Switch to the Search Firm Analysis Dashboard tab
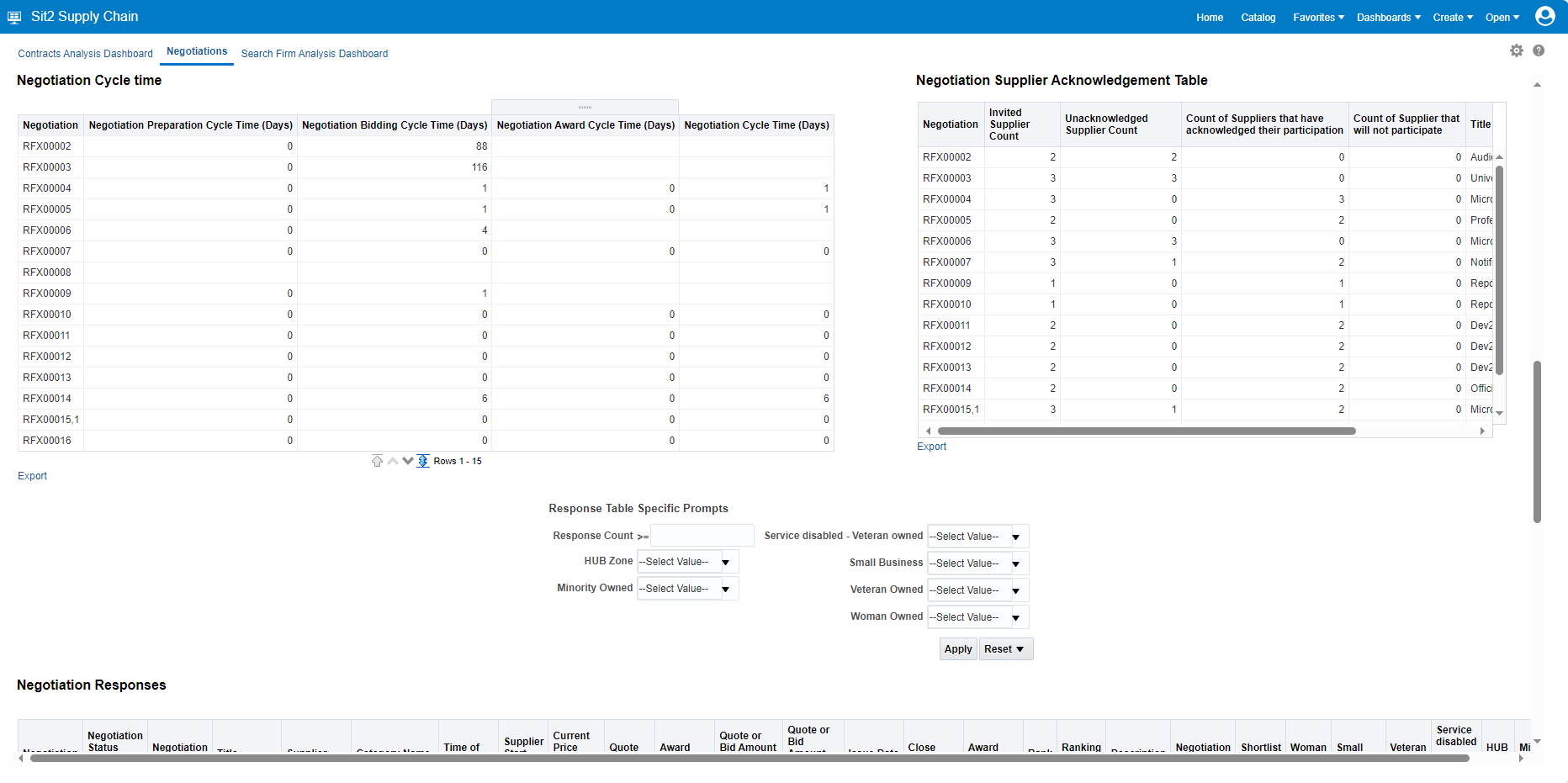Screen dimensions: 1568x783 pos(315,53)
